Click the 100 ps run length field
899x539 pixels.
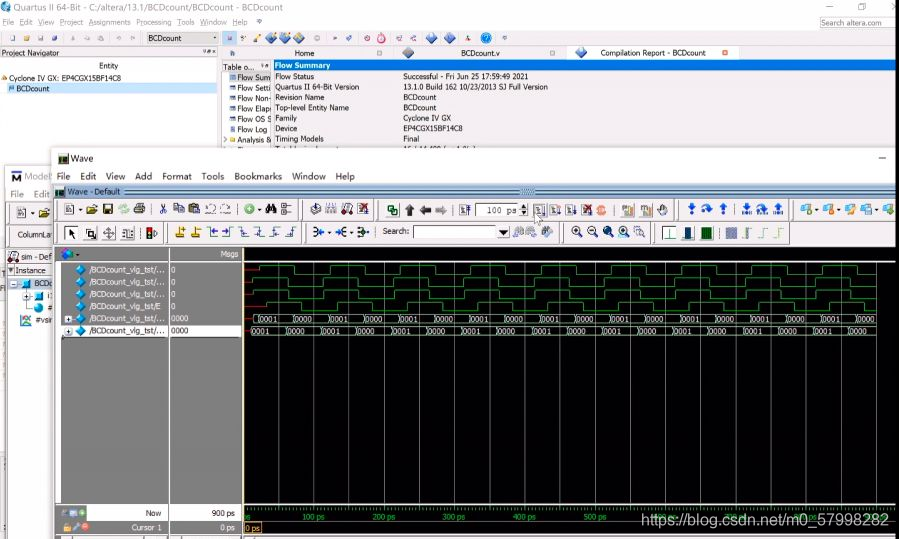click(x=497, y=210)
